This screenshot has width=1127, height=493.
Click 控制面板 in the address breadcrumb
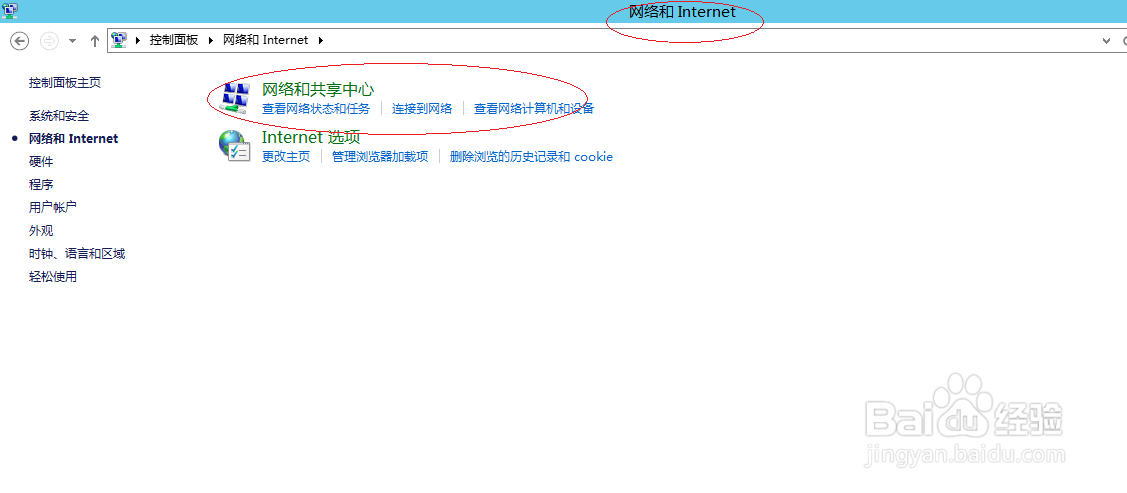(173, 40)
